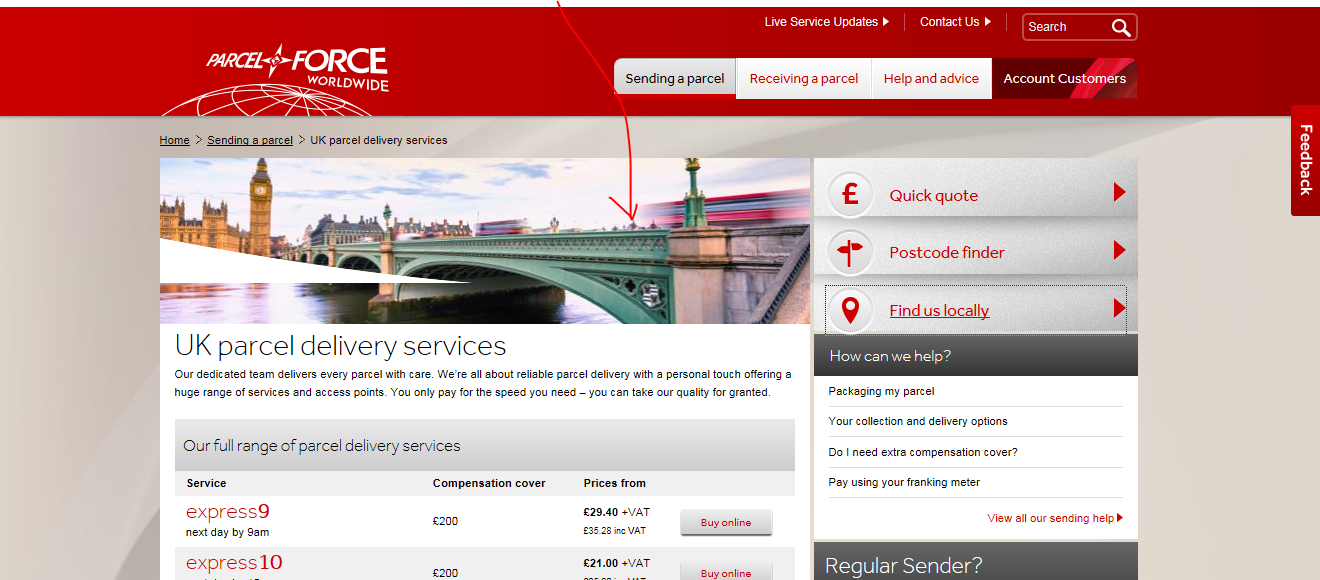The height and width of the screenshot is (580, 1320).
Task: Open the Receiving a parcel tab
Action: coord(804,78)
